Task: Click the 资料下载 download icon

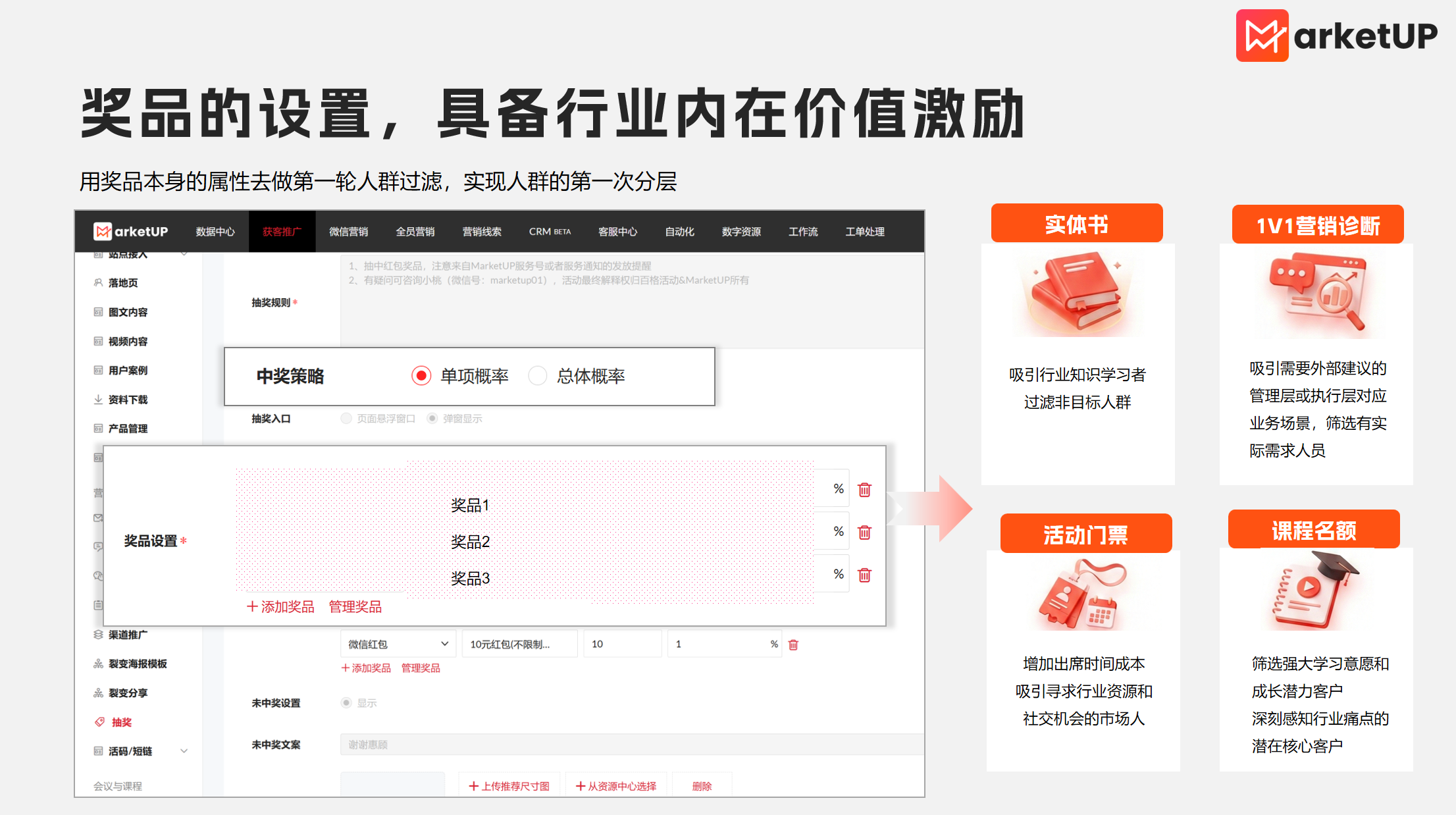Action: [x=97, y=399]
